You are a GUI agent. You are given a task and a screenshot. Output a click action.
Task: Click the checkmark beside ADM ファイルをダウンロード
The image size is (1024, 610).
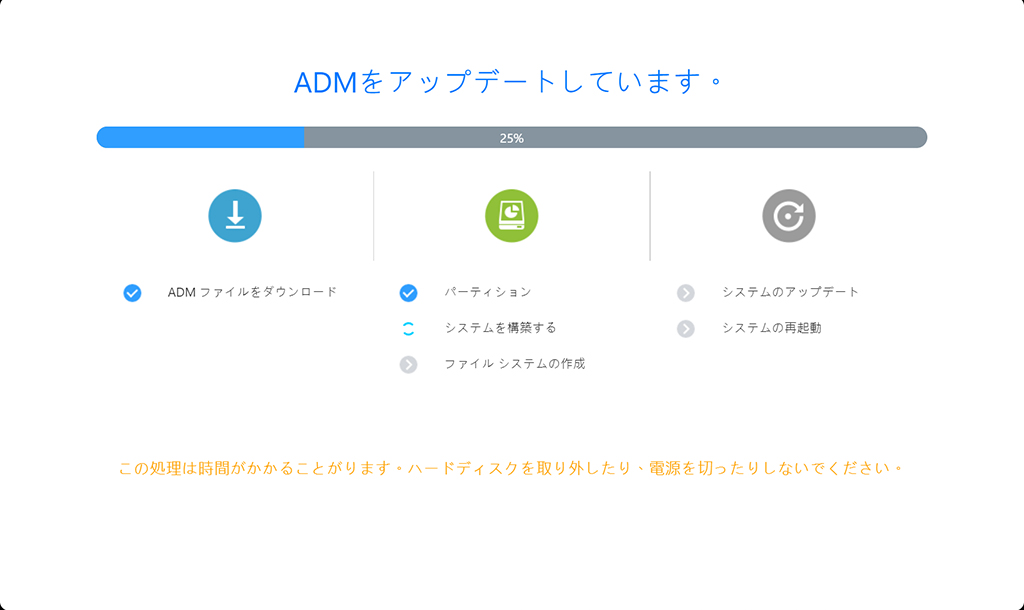132,293
